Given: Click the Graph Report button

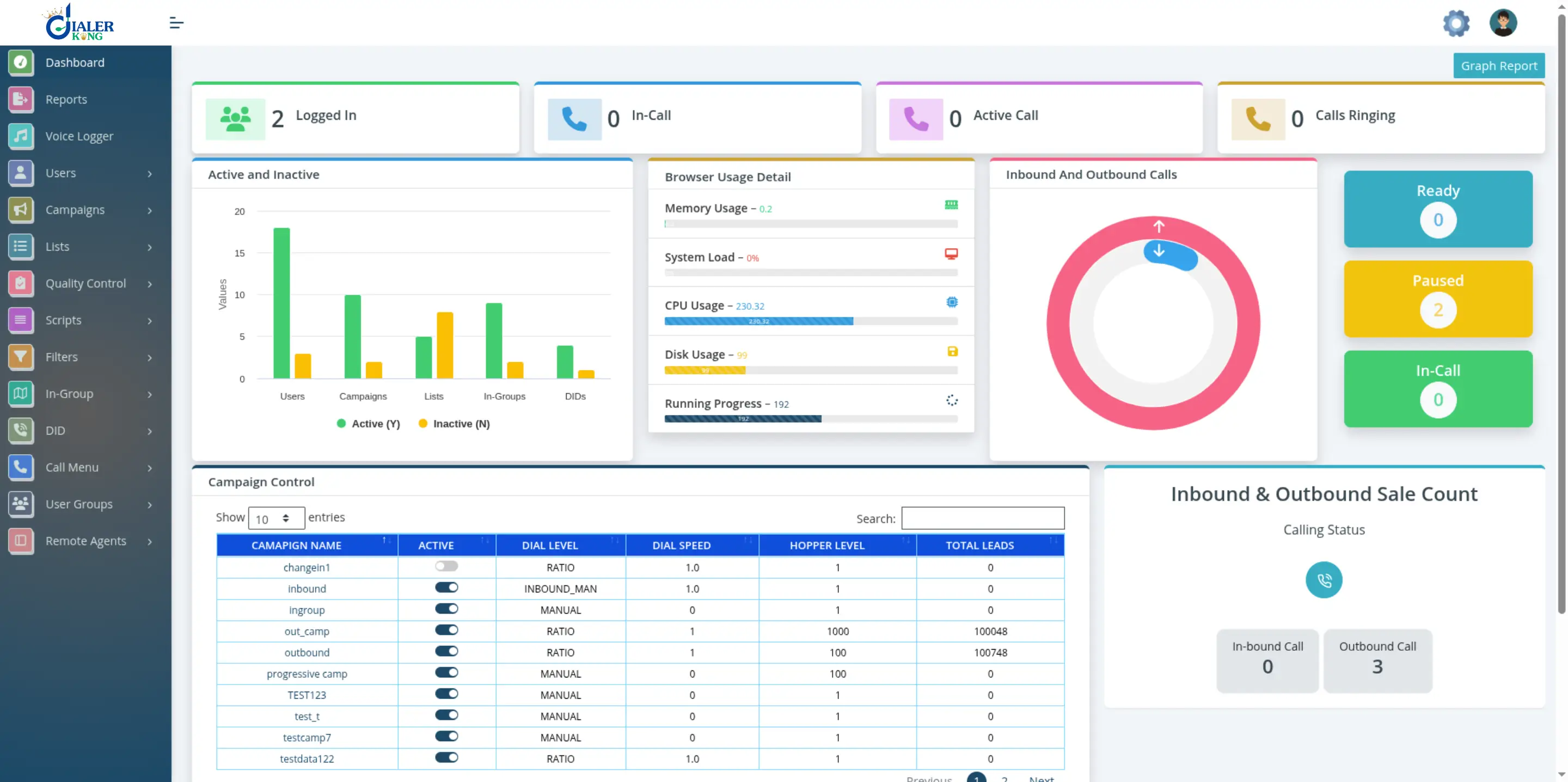Looking at the screenshot, I should coord(1499,65).
